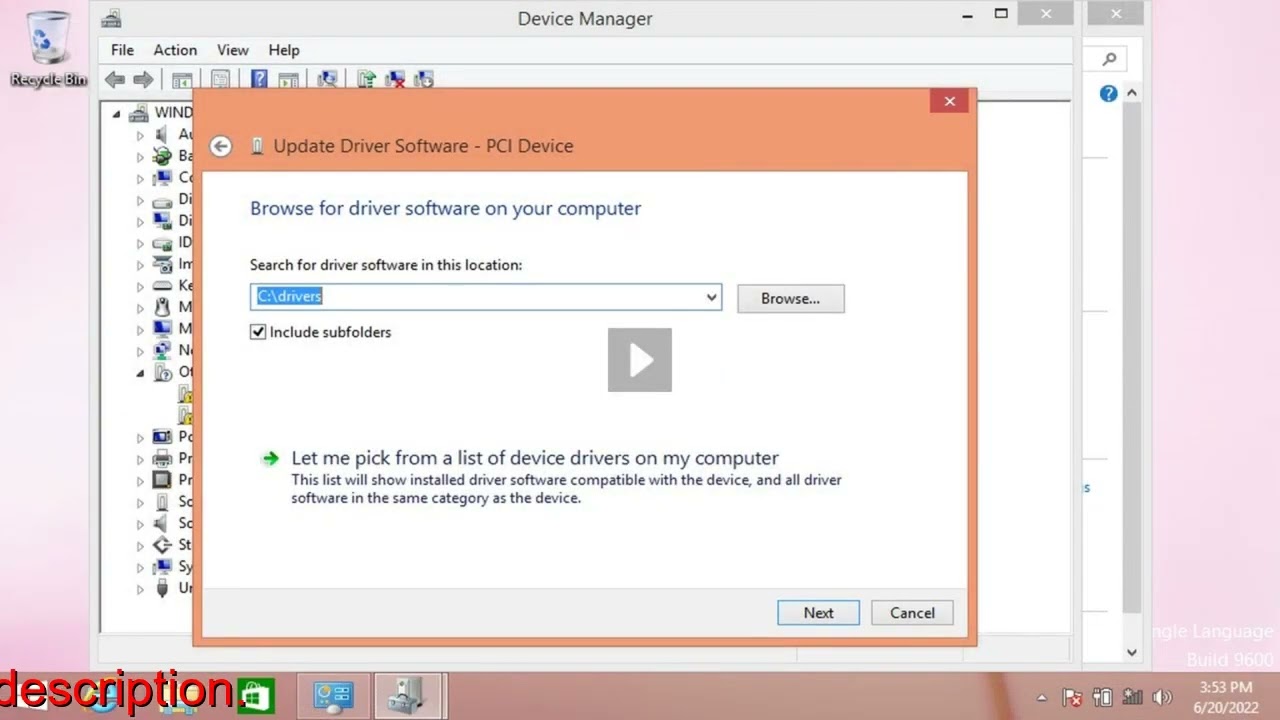
Task: Expand the IDE controllers node triangle
Action: (140, 243)
